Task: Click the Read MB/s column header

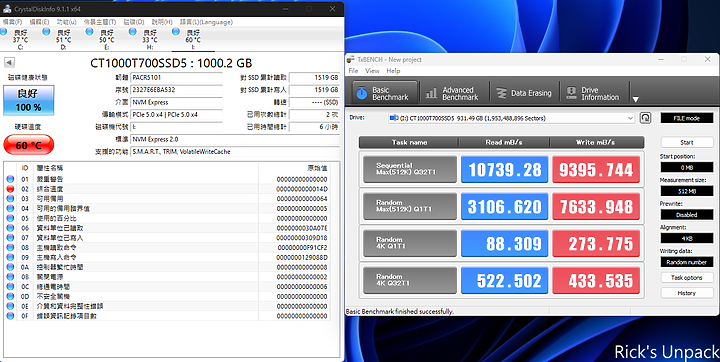Action: [x=504, y=142]
